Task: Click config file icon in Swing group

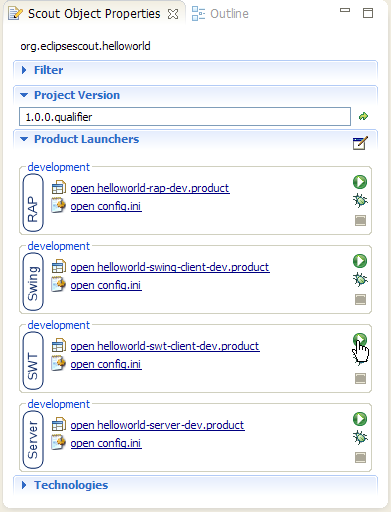Action: (x=59, y=284)
